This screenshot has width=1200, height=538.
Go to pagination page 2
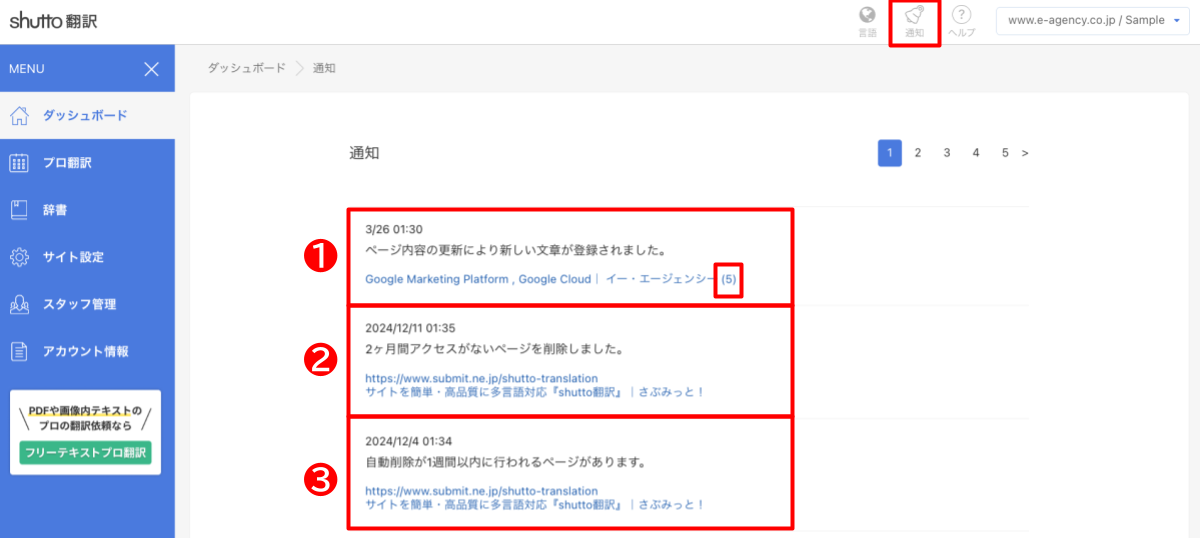click(917, 153)
